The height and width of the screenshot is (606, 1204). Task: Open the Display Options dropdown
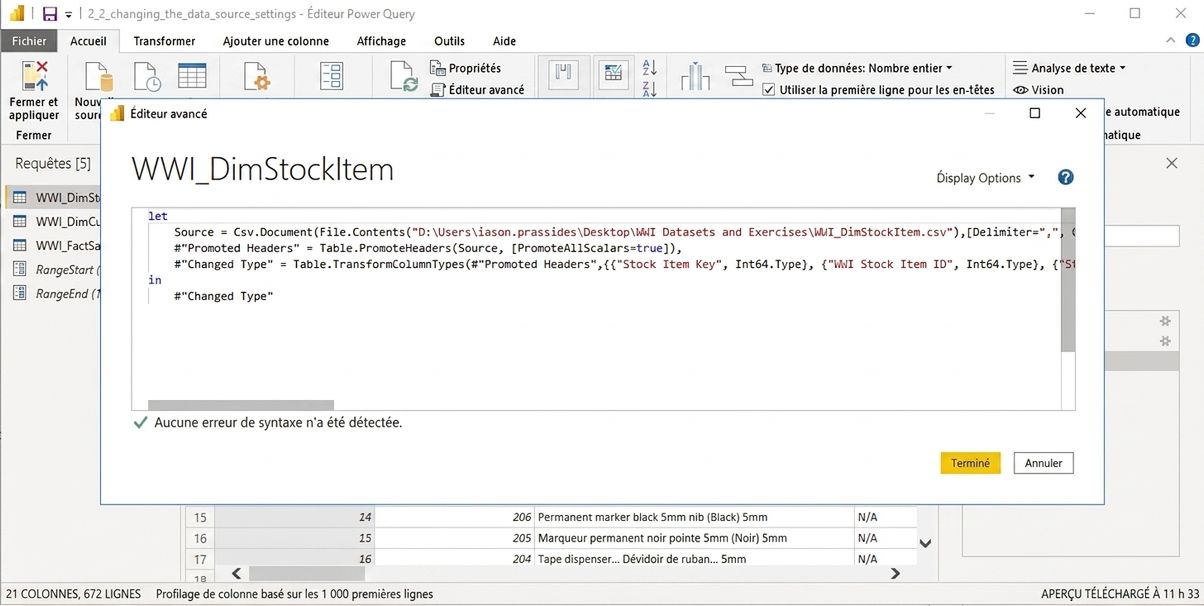click(986, 178)
